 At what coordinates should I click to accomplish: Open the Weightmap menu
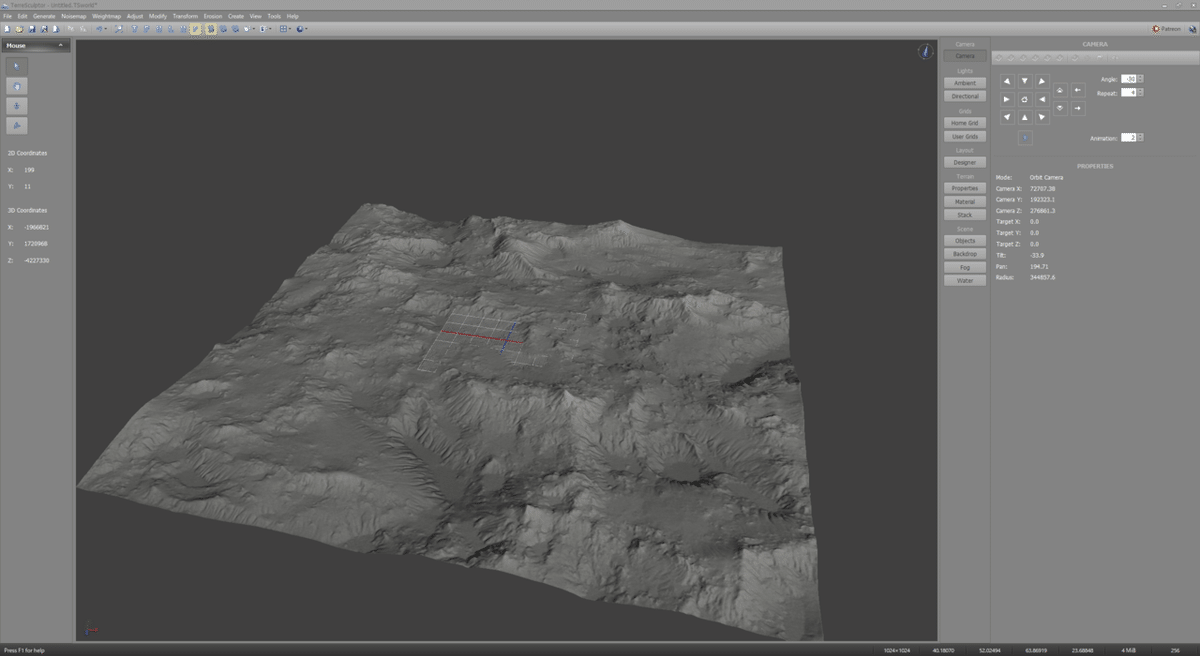(x=105, y=16)
